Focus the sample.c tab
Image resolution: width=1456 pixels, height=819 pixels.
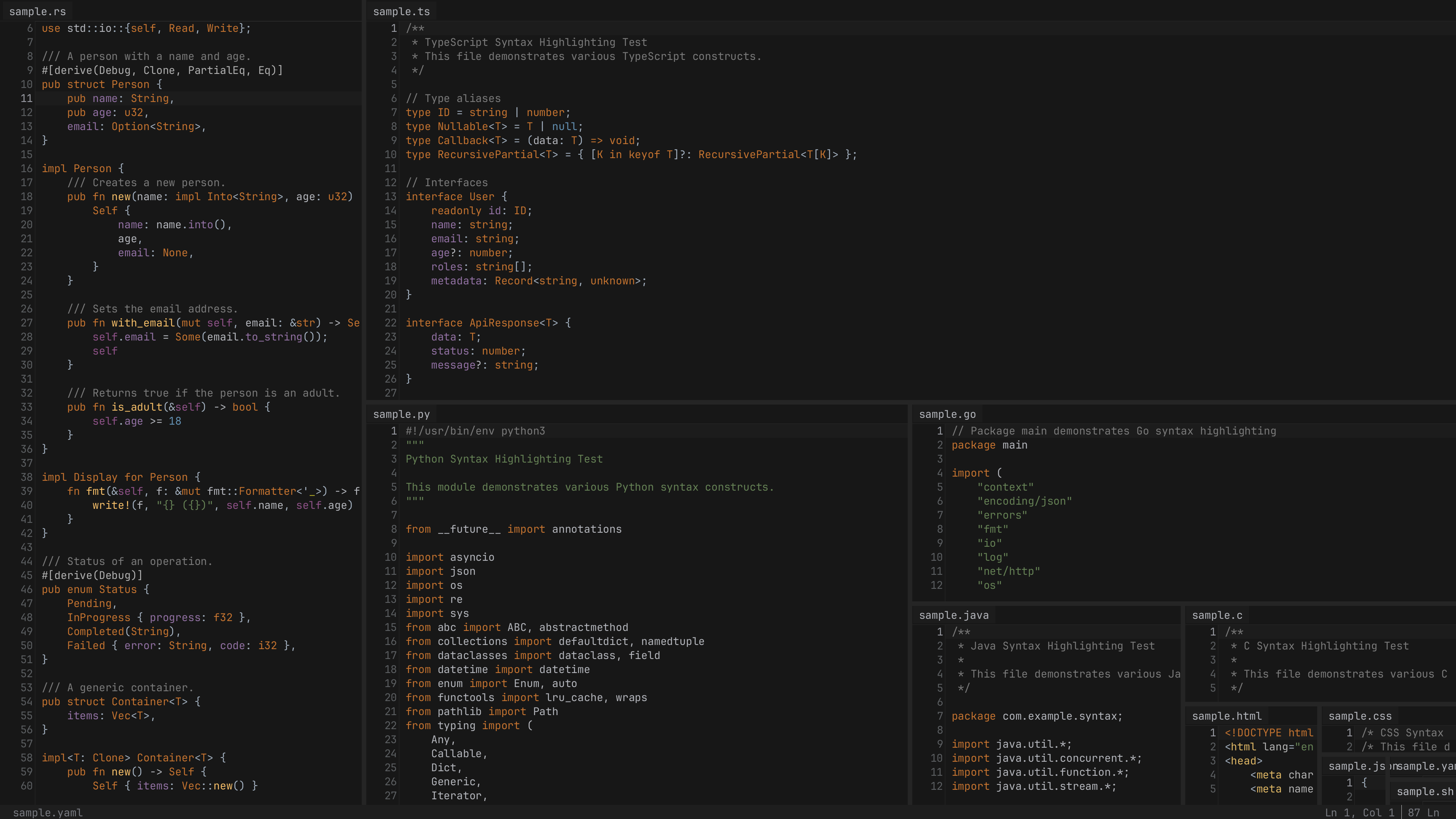click(1217, 615)
